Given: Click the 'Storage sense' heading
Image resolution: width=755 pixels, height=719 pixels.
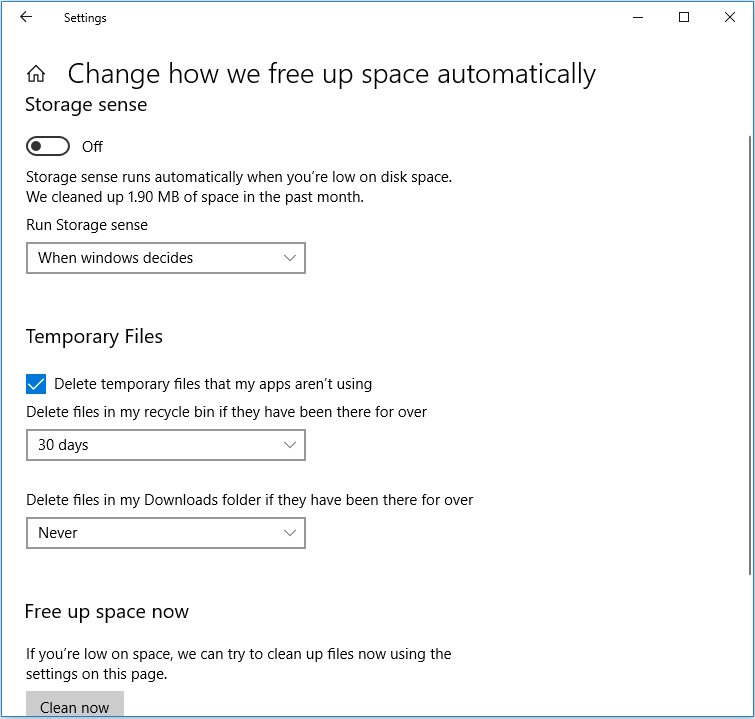Looking at the screenshot, I should pyautogui.click(x=86, y=105).
